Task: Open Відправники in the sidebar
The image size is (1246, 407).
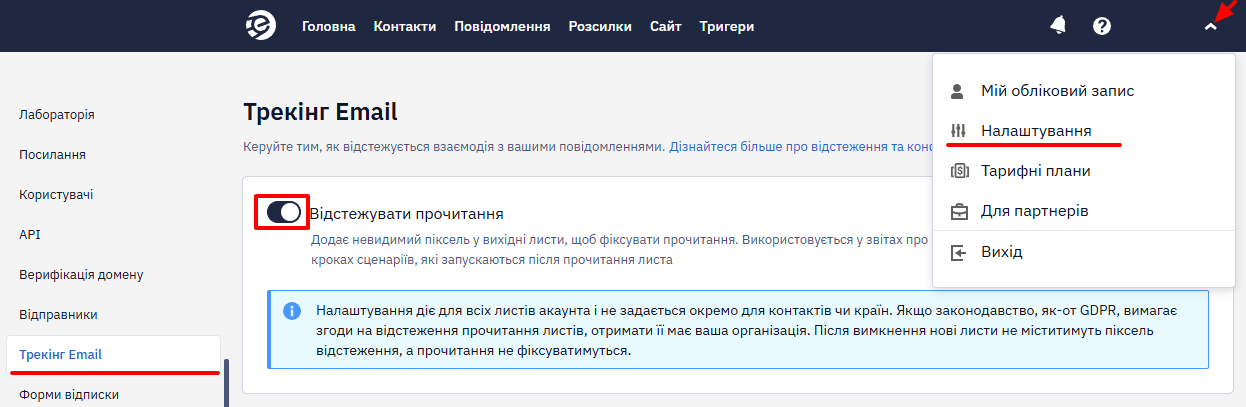Action: [58, 314]
